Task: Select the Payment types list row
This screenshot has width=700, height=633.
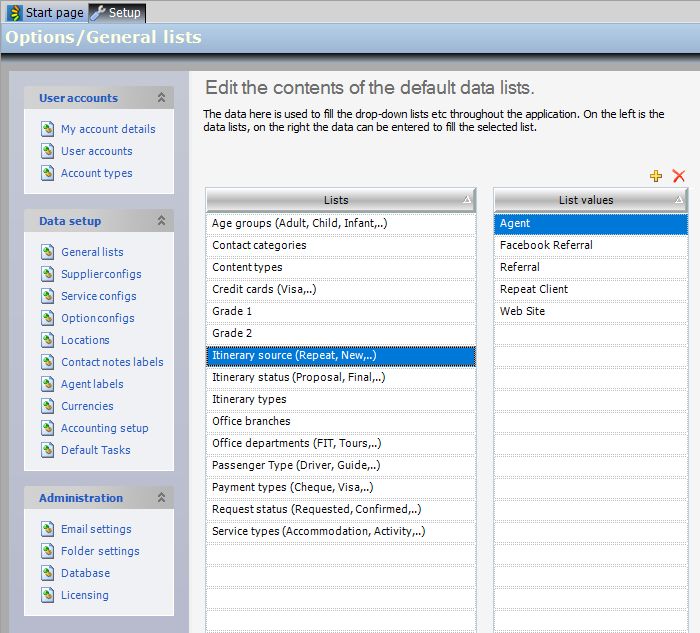Action: pyautogui.click(x=292, y=487)
